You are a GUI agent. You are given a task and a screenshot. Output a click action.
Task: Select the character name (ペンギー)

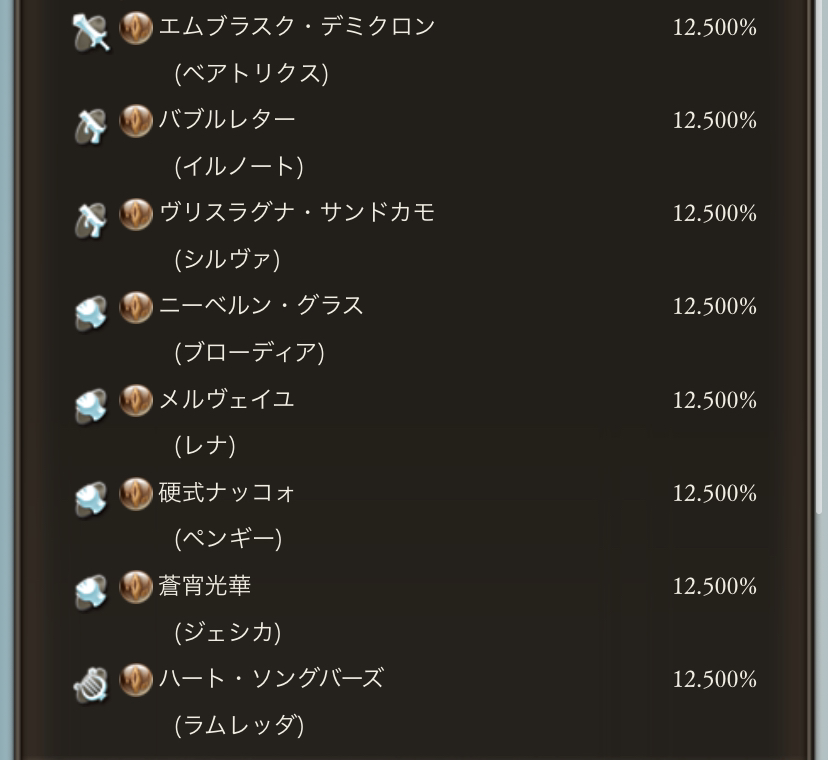click(x=228, y=538)
